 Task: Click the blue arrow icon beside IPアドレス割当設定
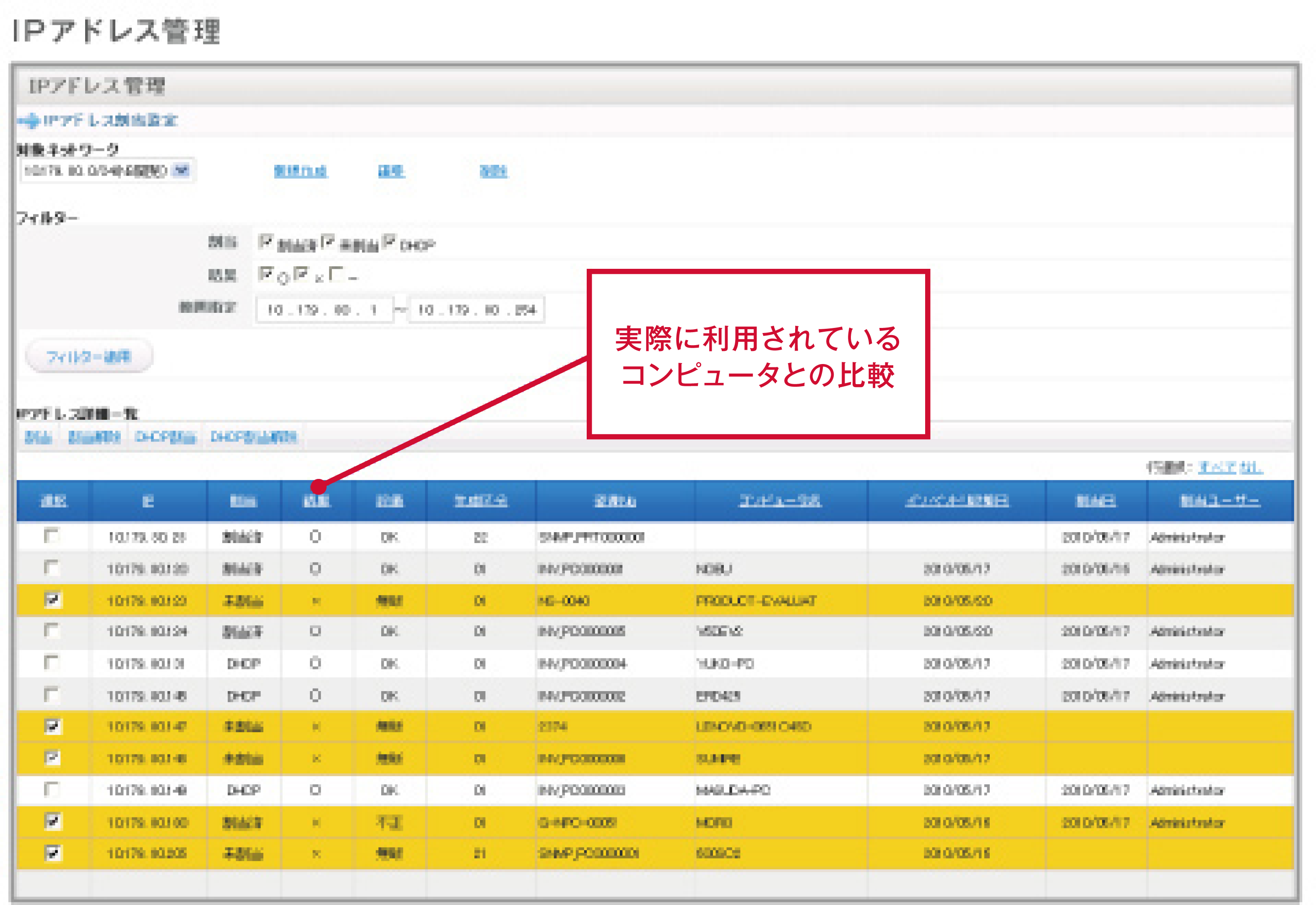point(29,120)
